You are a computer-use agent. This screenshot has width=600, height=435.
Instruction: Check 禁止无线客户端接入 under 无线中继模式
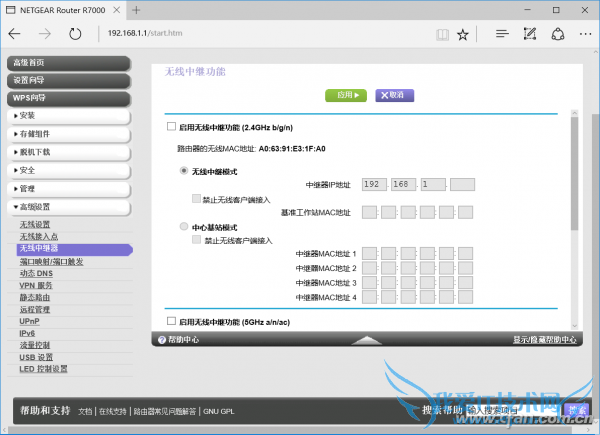196,199
